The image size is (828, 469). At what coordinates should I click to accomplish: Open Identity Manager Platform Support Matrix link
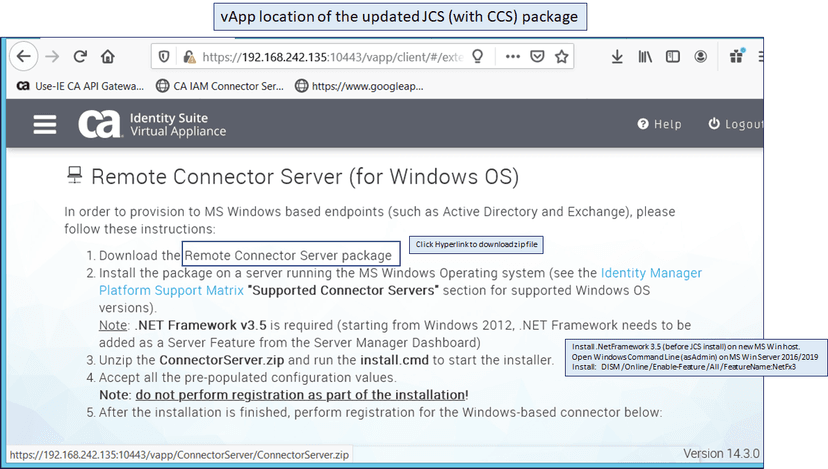(650, 272)
